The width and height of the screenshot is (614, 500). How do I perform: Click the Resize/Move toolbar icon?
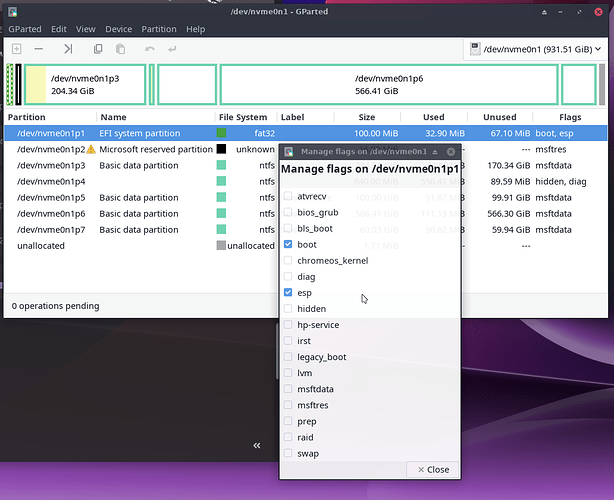coord(68,49)
